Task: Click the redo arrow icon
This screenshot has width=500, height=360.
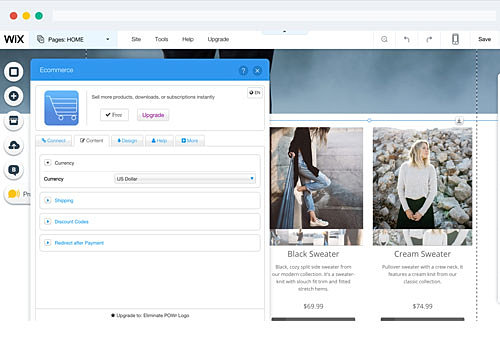Action: pyautogui.click(x=429, y=39)
